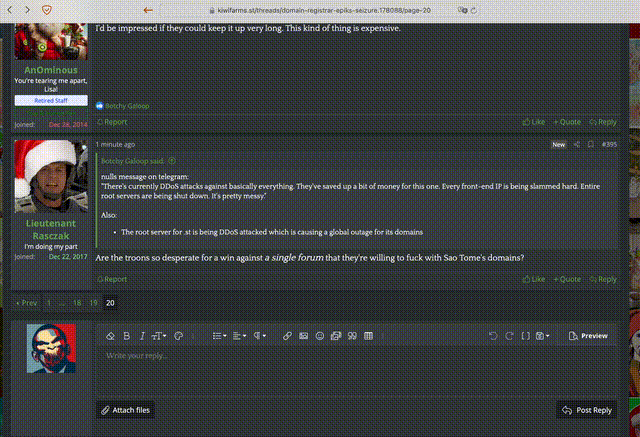Click Botchy Galoop said quote header

pos(133,161)
